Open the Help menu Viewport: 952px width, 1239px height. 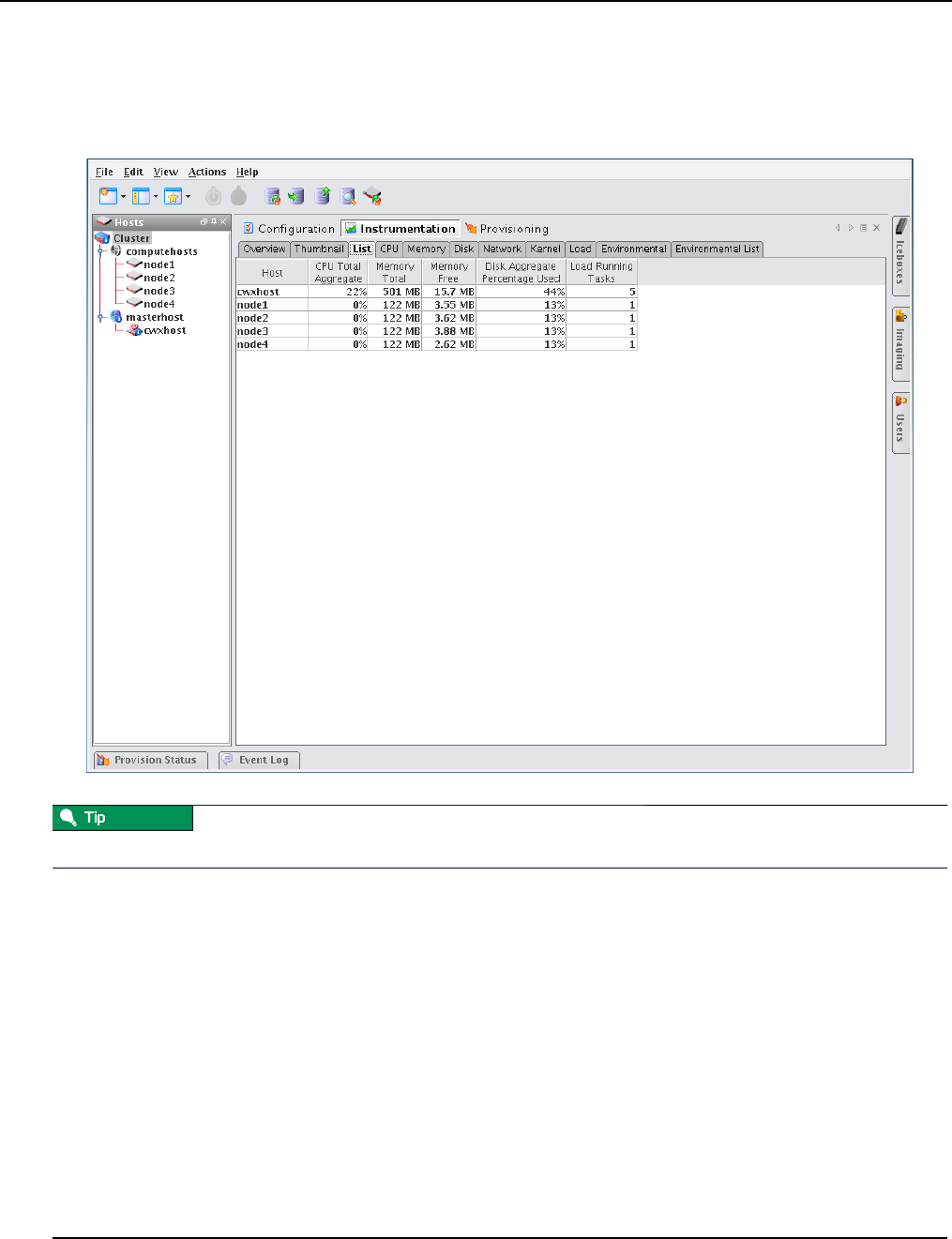point(248,172)
